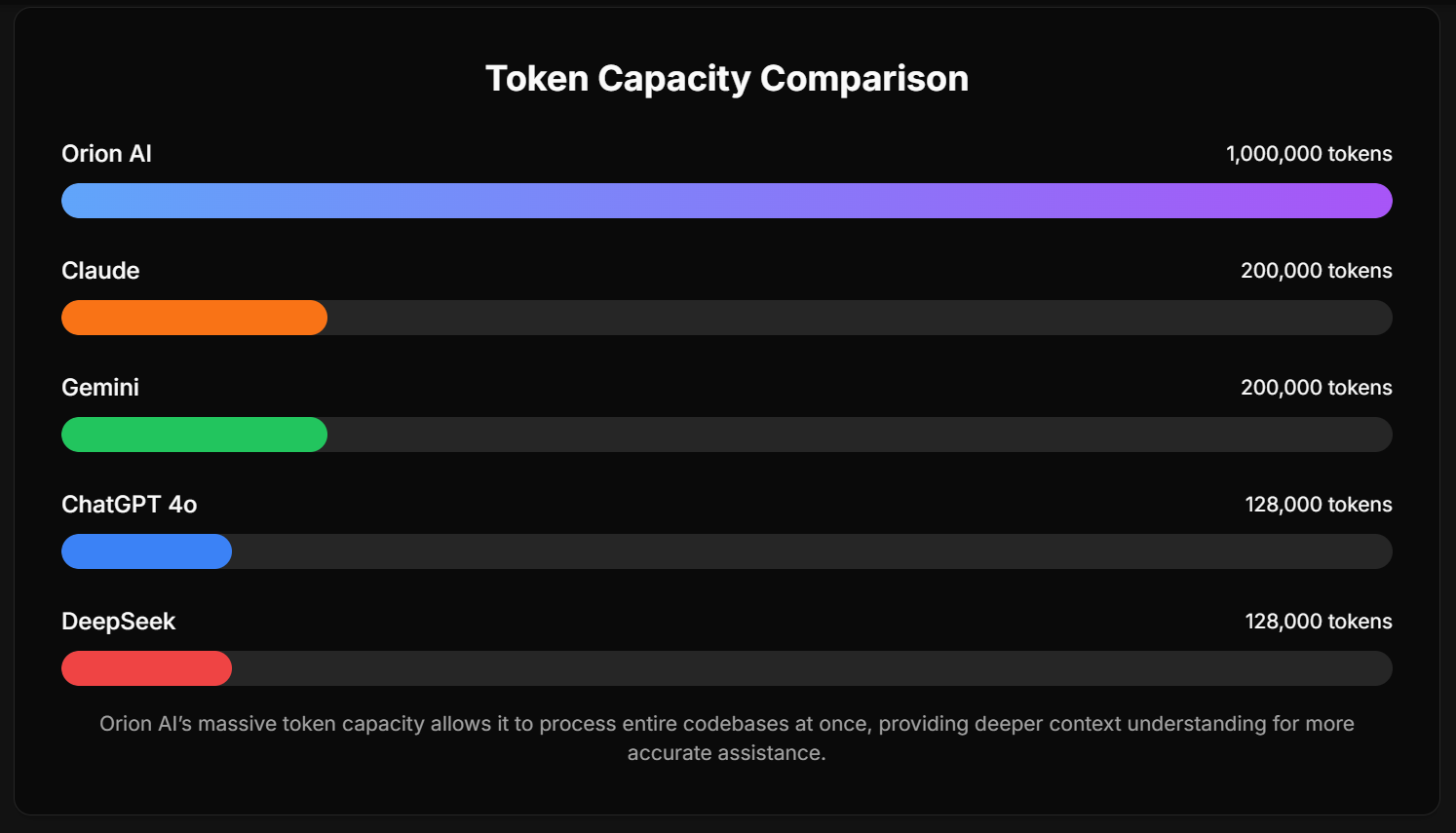Image resolution: width=1456 pixels, height=833 pixels.
Task: Click the empty gray track of Gemini's bar
Action: 858,435
